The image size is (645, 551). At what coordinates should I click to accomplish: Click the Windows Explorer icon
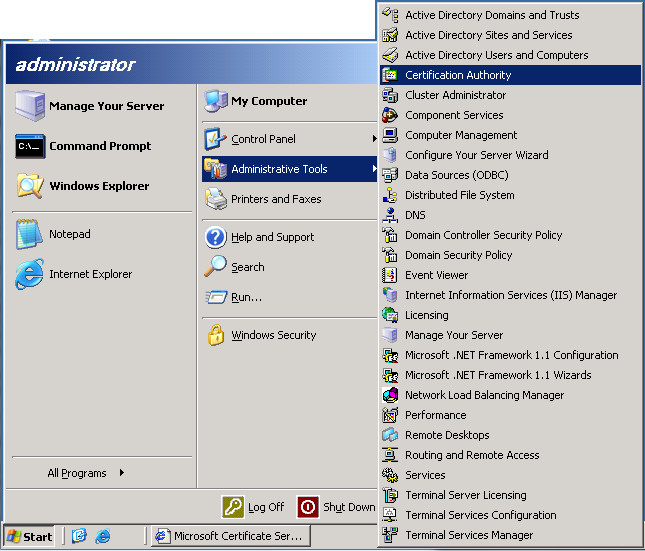coord(30,186)
